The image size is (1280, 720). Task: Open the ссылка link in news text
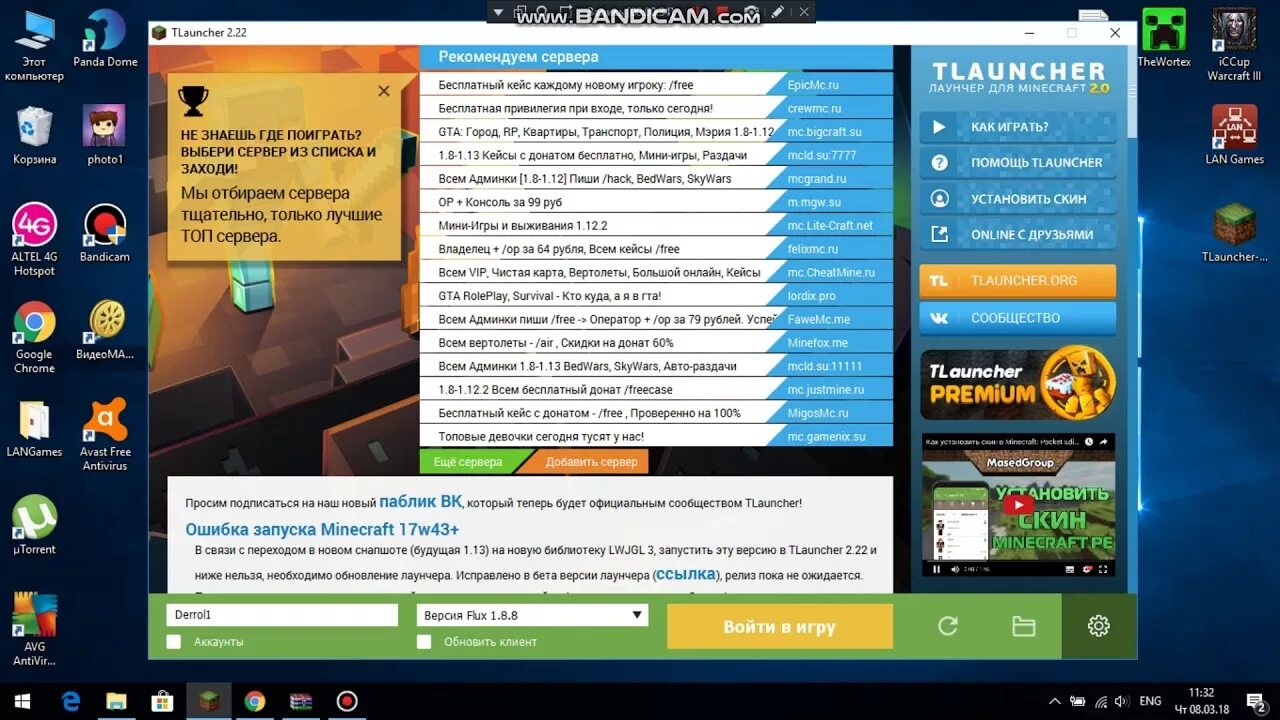pos(686,574)
